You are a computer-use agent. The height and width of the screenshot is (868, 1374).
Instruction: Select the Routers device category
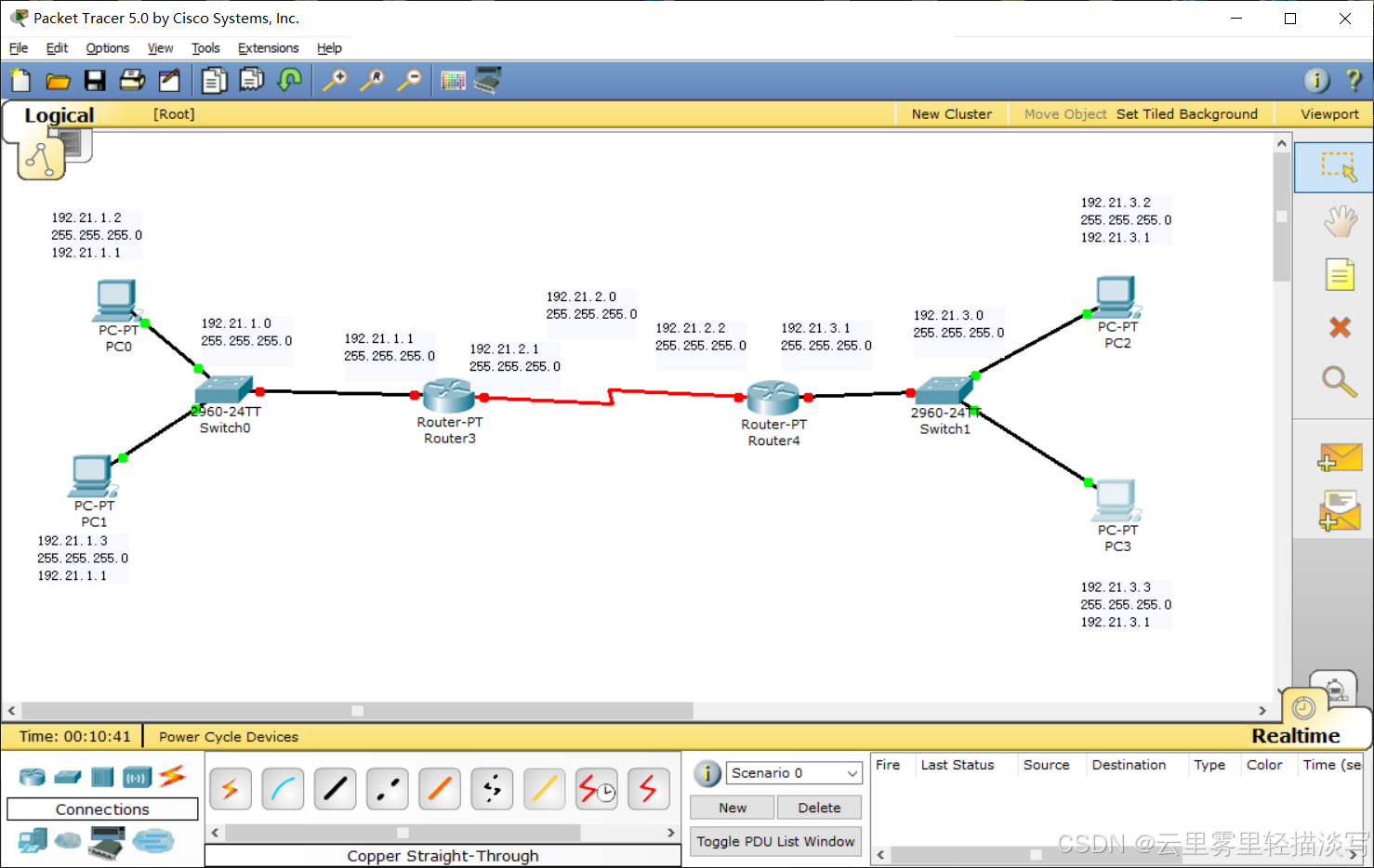[33, 777]
